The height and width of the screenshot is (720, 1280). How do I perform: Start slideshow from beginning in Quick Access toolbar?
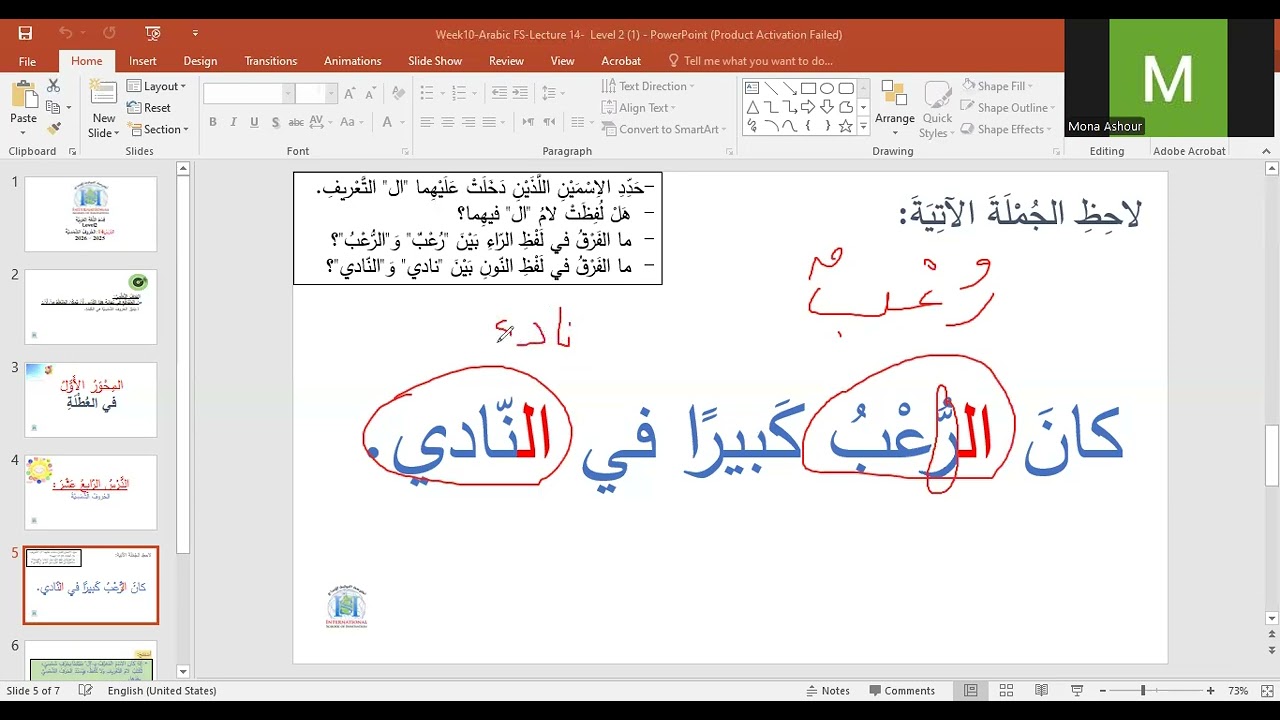point(153,33)
